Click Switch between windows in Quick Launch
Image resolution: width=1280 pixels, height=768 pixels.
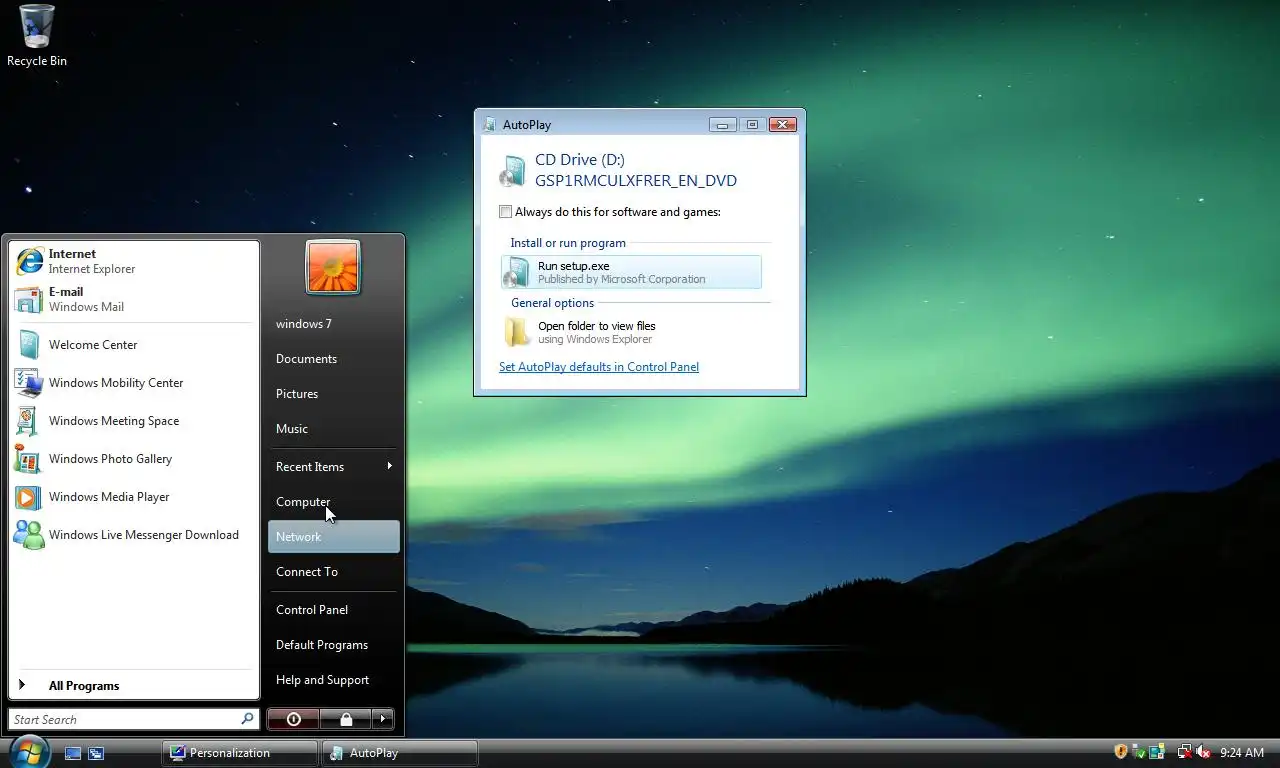(x=96, y=753)
